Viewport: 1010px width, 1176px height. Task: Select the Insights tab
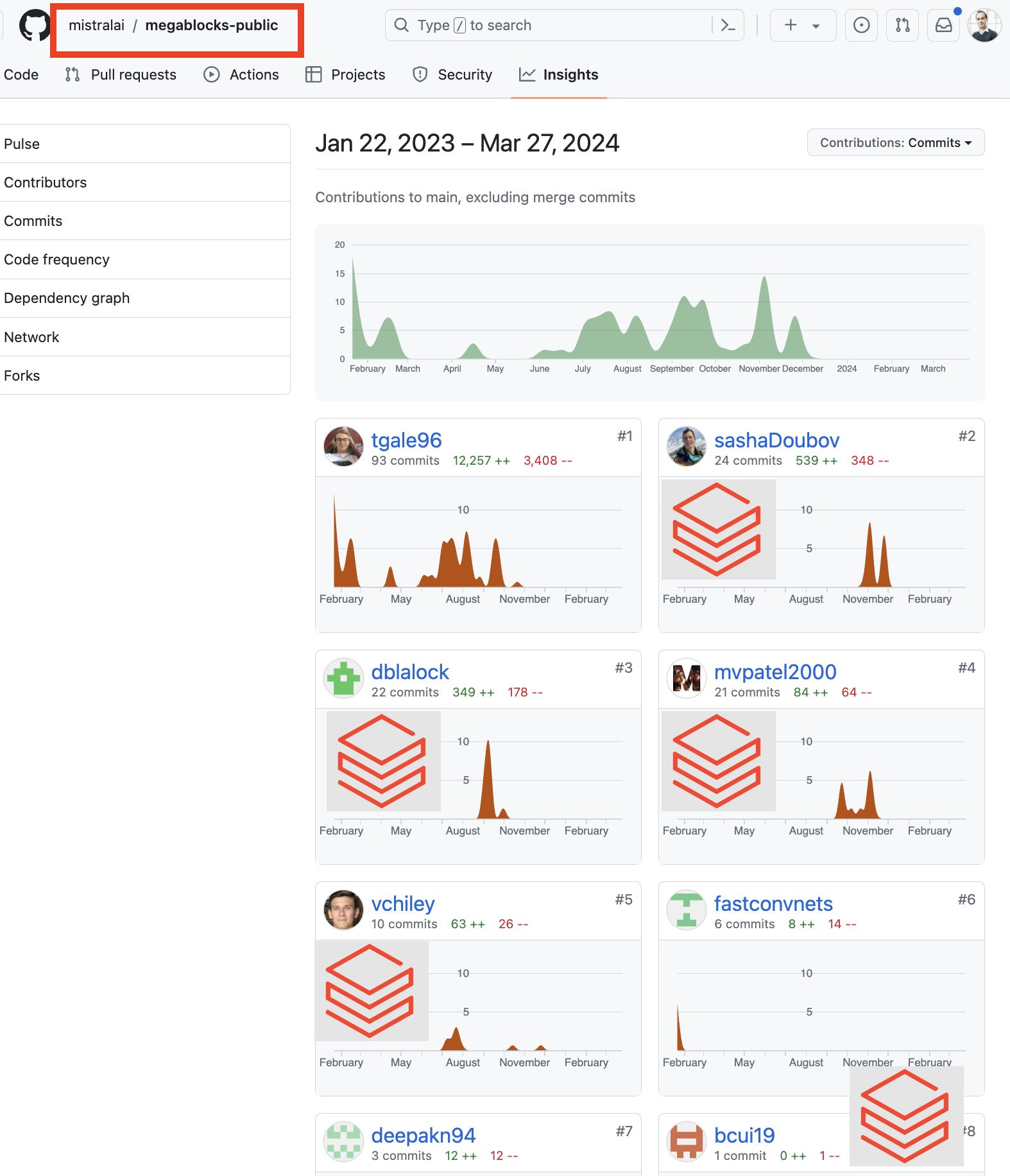pos(558,74)
